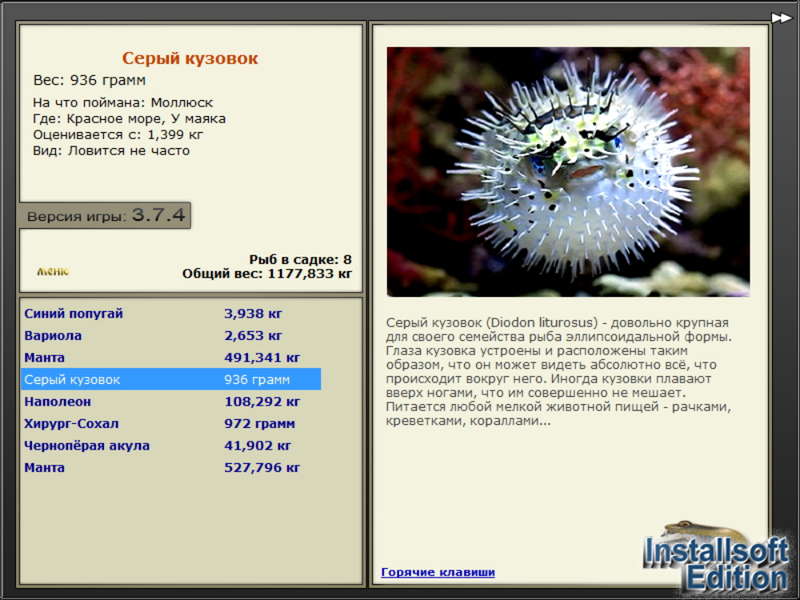The width and height of the screenshot is (800, 600).
Task: Select the highlighted Серый кузовок row
Action: pos(171,379)
